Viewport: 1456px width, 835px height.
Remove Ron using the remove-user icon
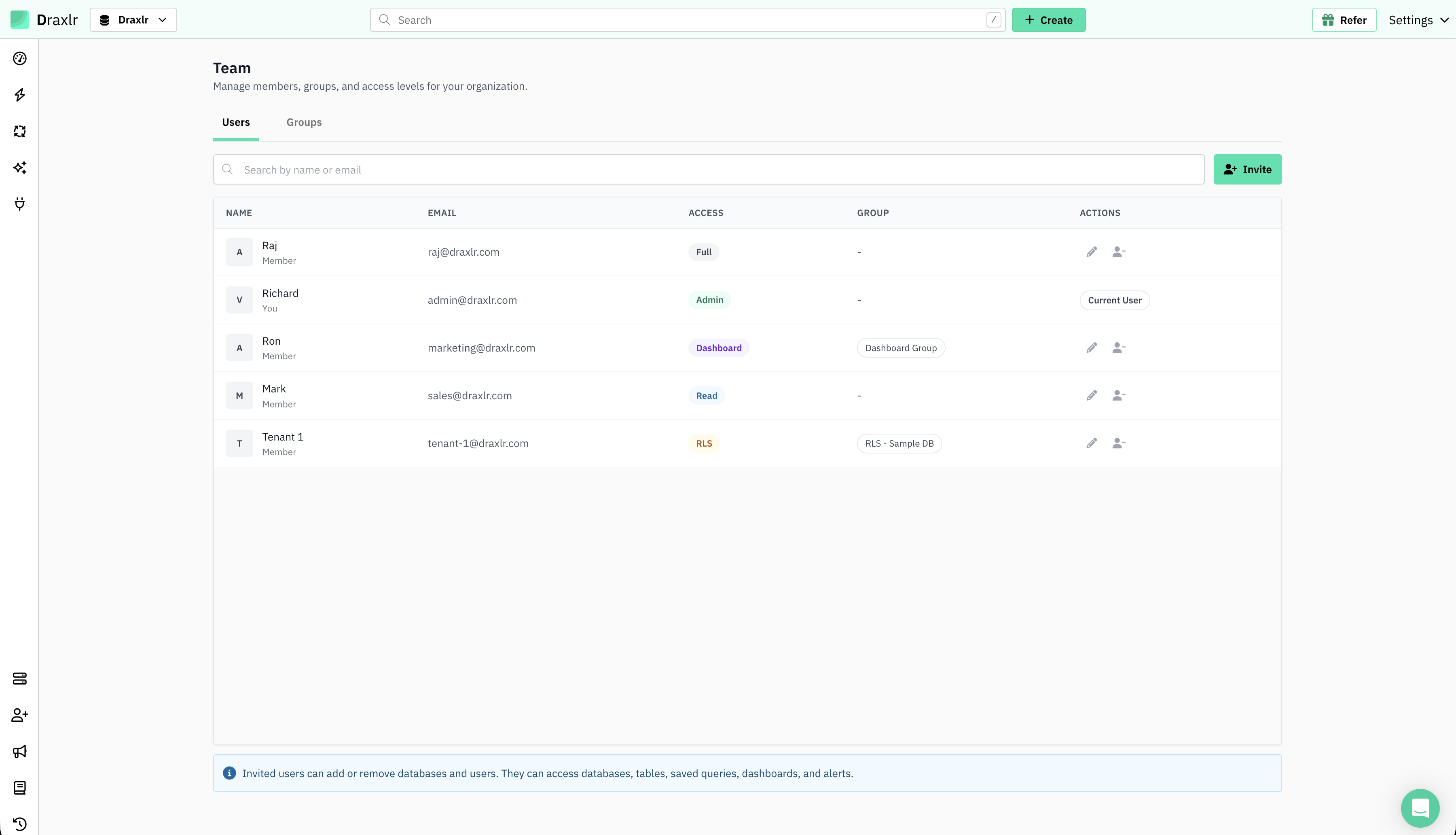click(1118, 348)
